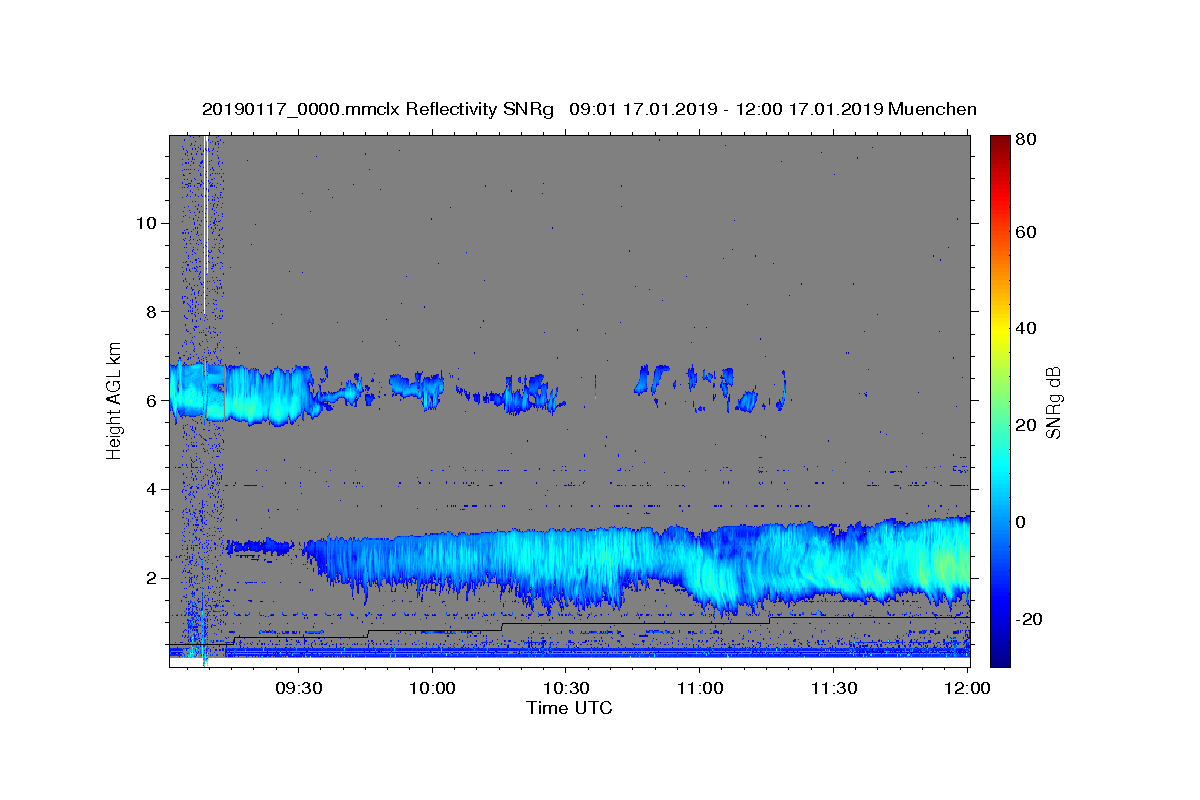
Task: Click the colorbar value 60
Action: click(x=1025, y=232)
